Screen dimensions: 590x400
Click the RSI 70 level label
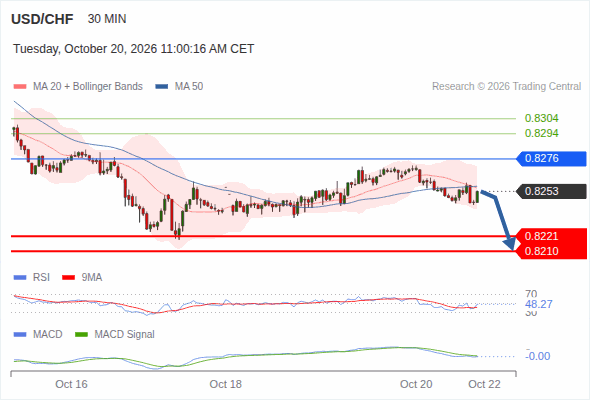pos(531,294)
